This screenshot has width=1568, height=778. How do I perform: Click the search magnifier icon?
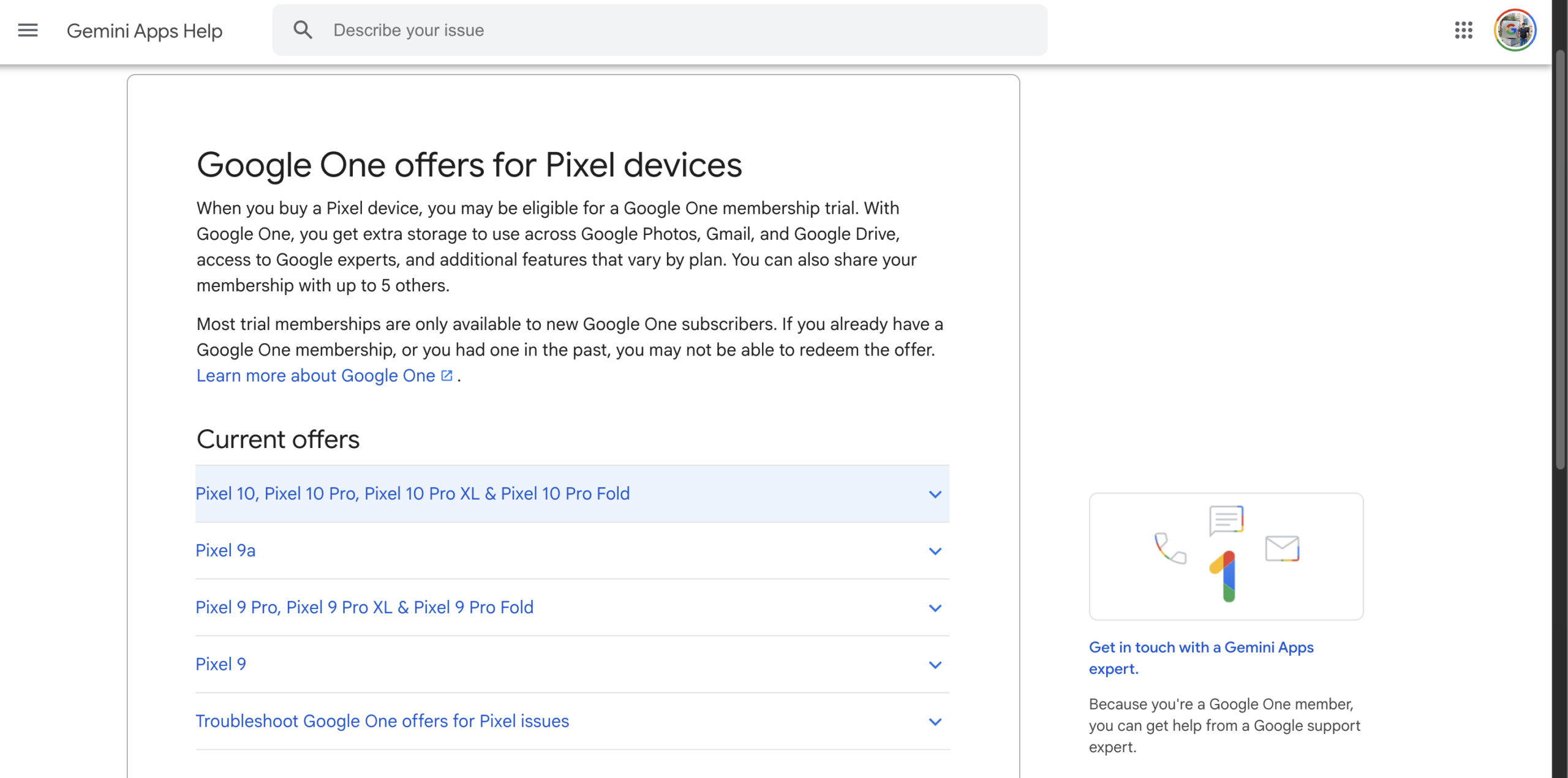[303, 29]
